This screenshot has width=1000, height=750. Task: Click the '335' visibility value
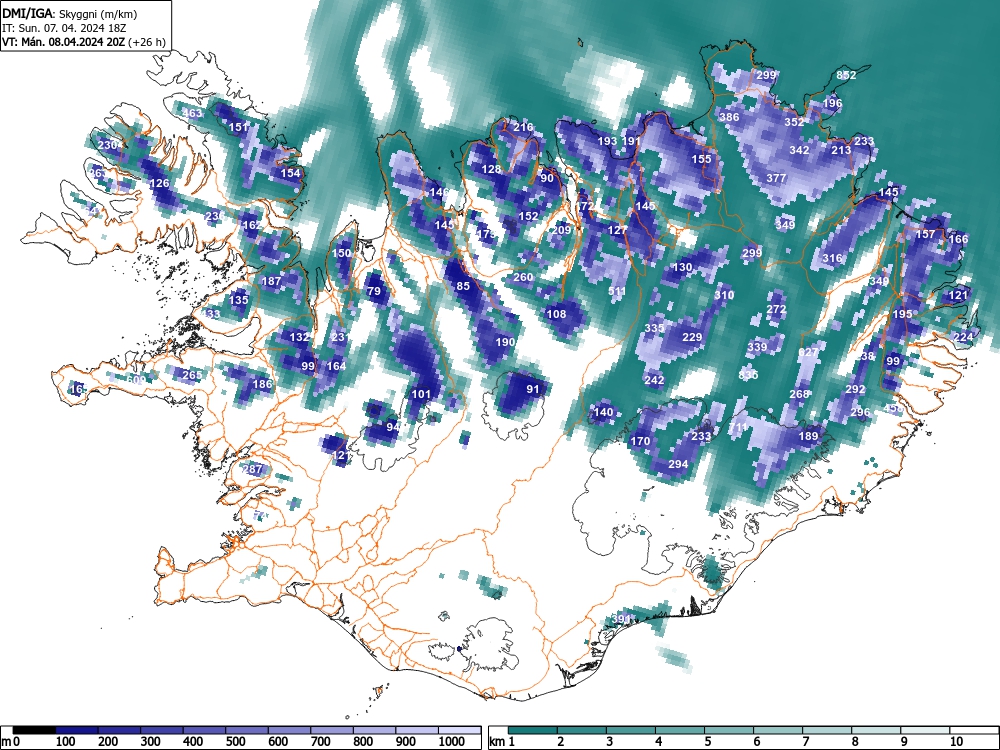(x=654, y=328)
